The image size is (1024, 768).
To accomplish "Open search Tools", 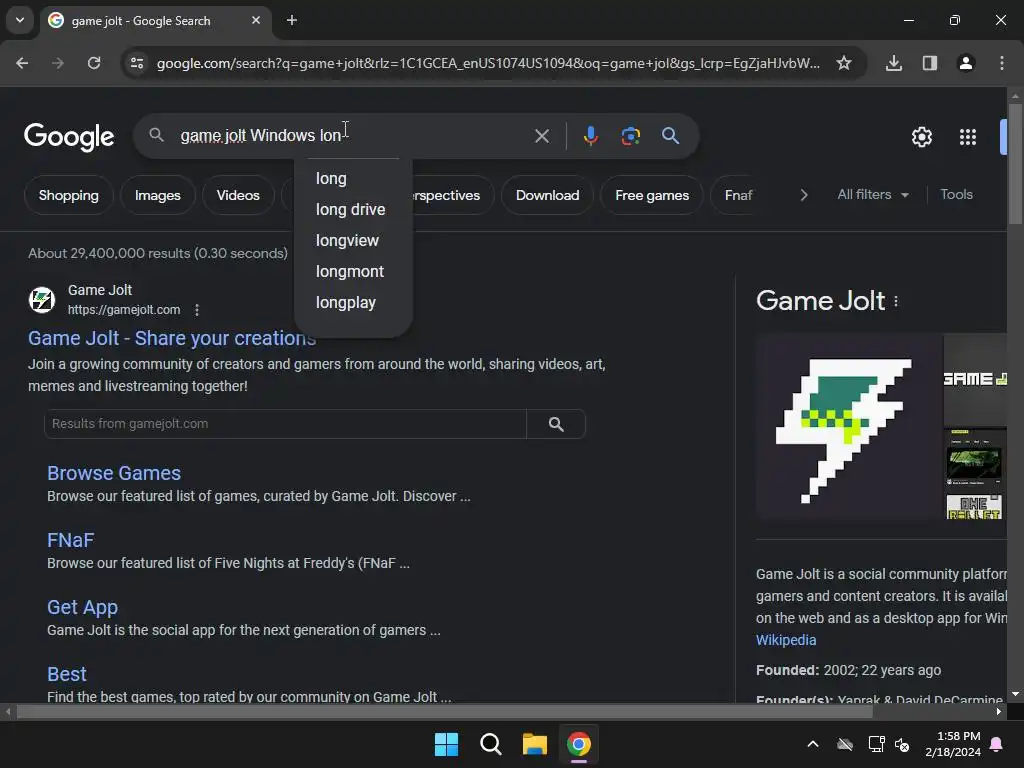I will click(956, 195).
